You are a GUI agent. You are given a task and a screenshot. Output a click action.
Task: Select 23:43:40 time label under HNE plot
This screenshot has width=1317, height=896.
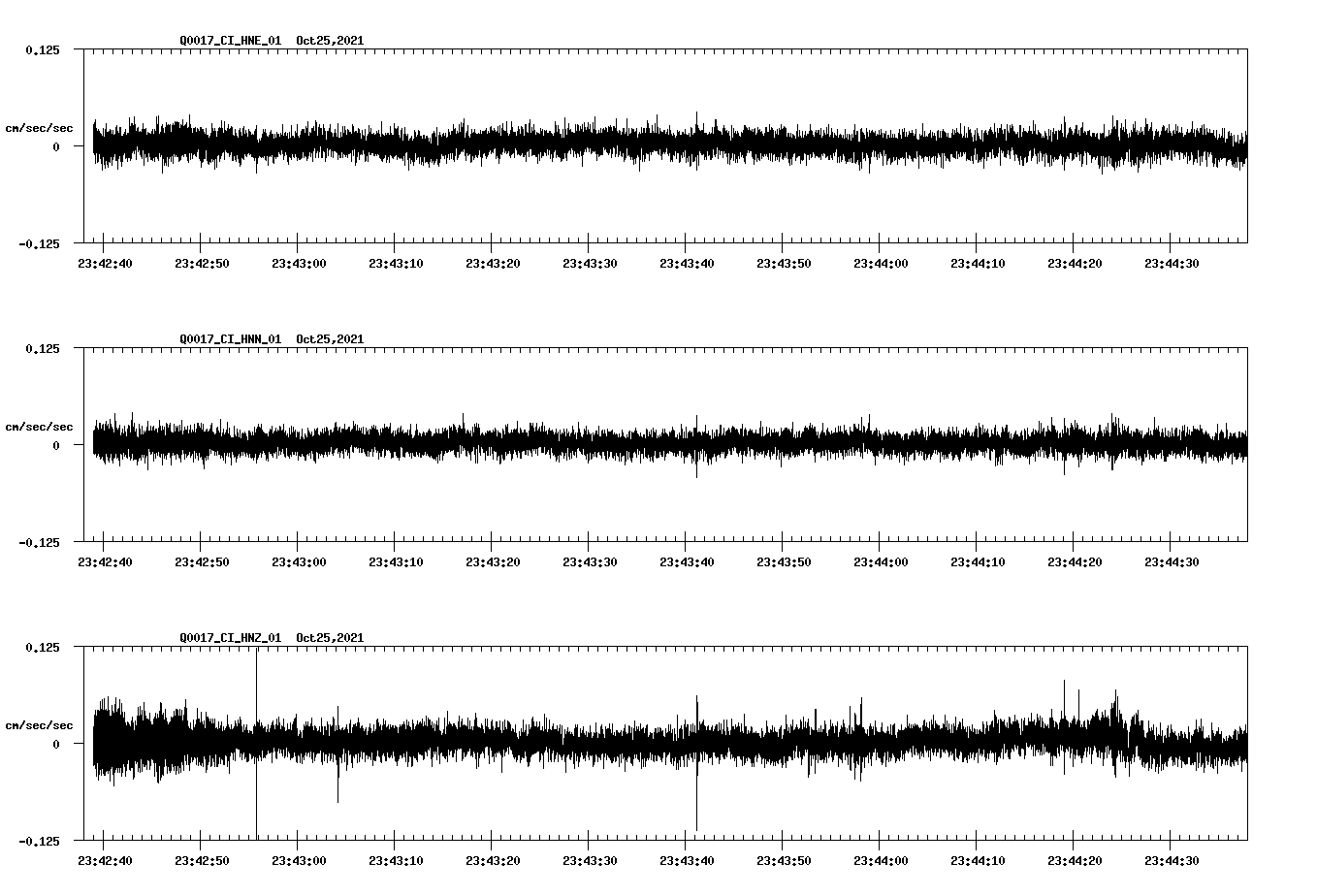point(687,264)
